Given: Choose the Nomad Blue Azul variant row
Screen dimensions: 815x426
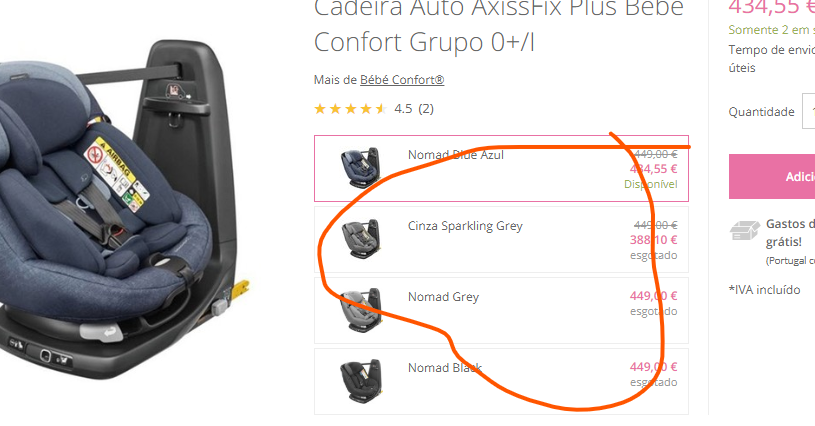Looking at the screenshot, I should coord(501,168).
